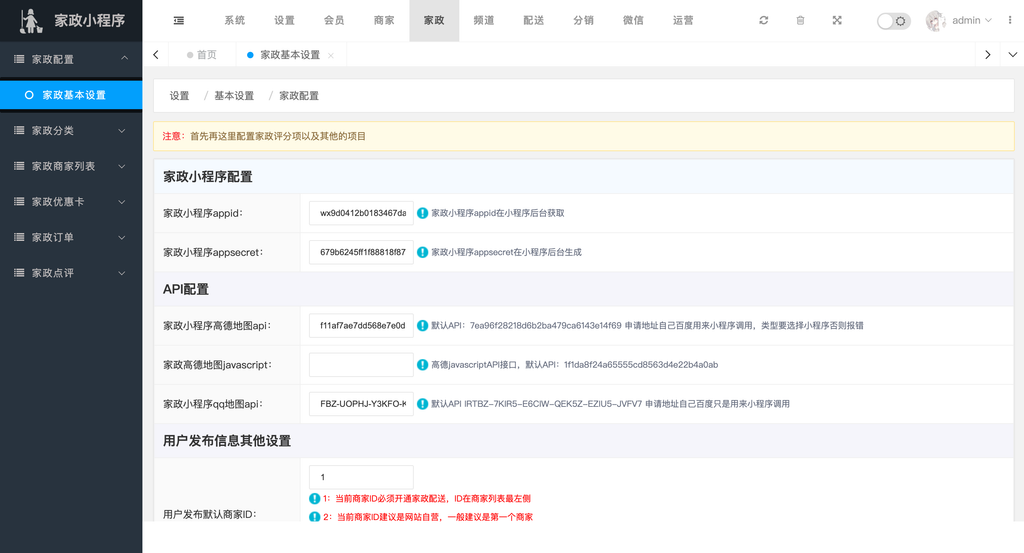Open the 微信 top menu
The width and height of the screenshot is (1024, 553).
[633, 21]
